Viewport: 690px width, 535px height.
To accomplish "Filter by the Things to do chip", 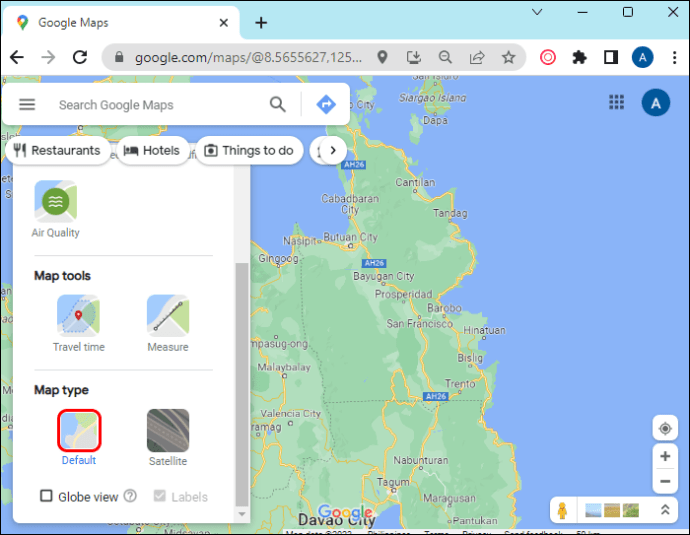I will (x=250, y=150).
